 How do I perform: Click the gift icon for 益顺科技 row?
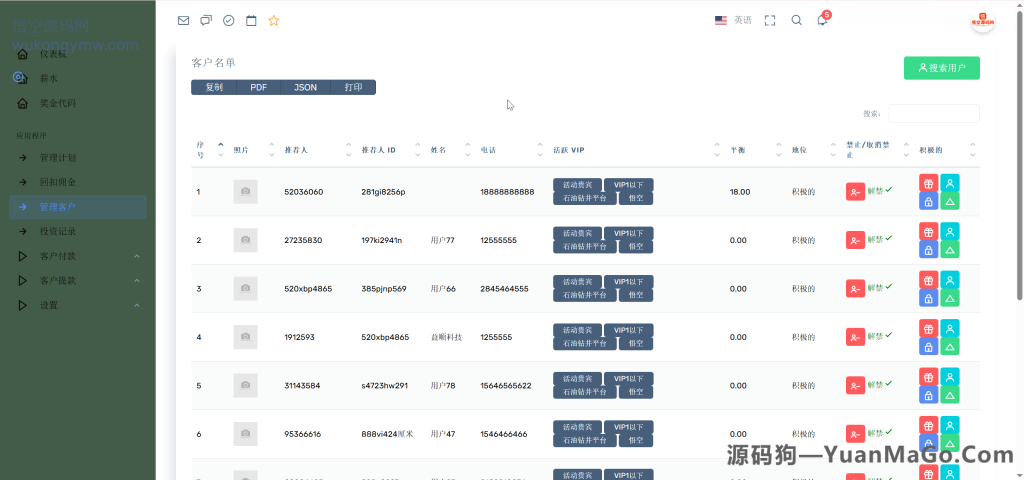[x=929, y=328]
